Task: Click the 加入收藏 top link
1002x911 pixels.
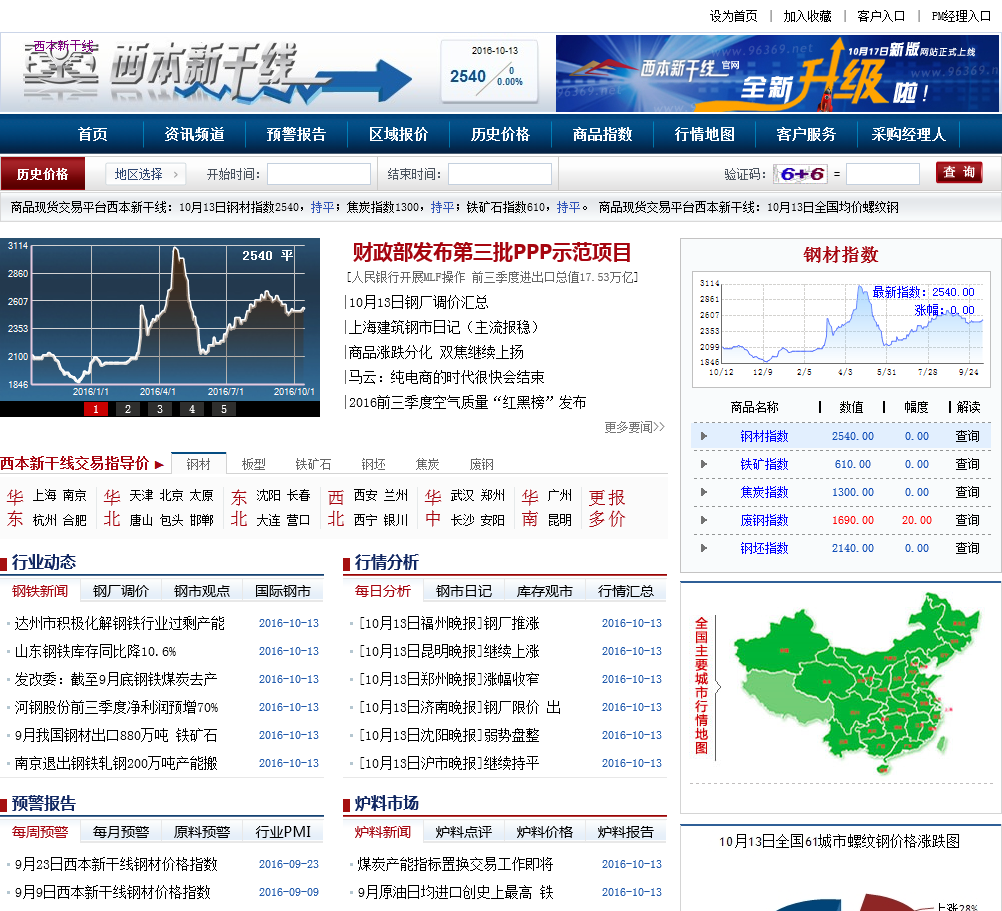Action: pos(807,16)
